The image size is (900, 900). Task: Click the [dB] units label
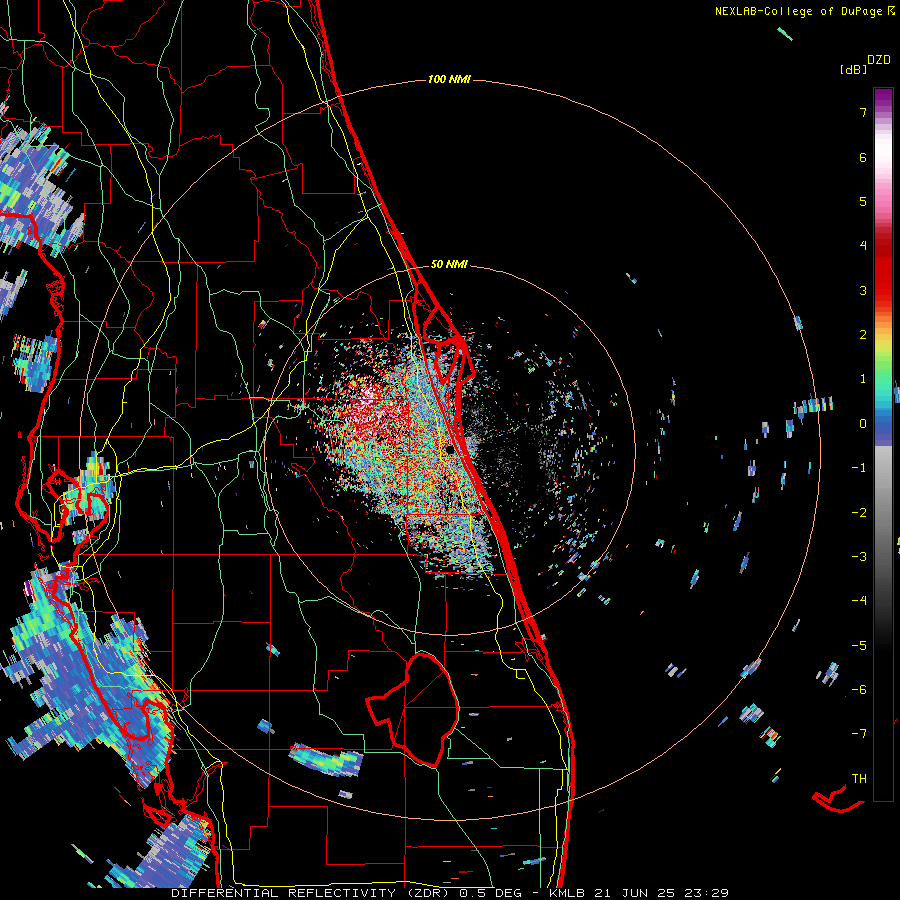(x=853, y=69)
